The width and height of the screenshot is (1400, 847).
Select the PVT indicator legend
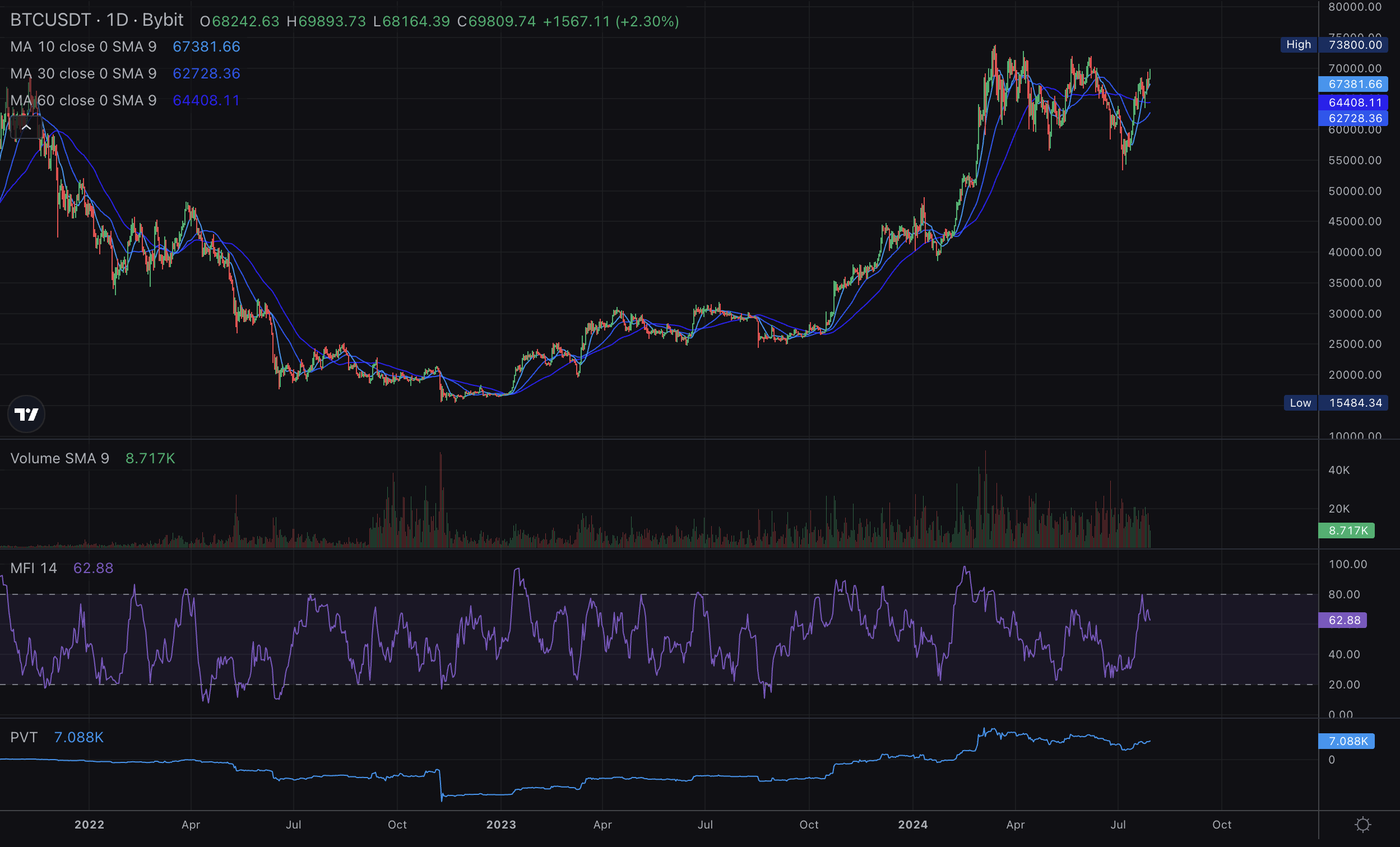(x=24, y=737)
